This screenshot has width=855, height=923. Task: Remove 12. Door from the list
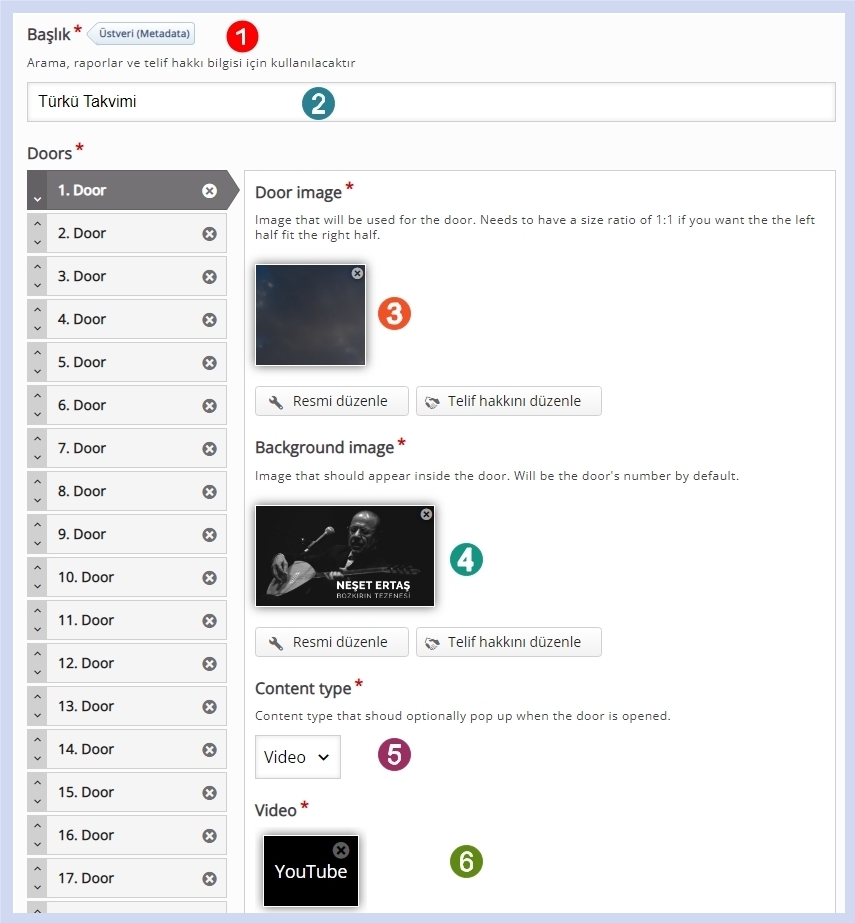point(209,664)
